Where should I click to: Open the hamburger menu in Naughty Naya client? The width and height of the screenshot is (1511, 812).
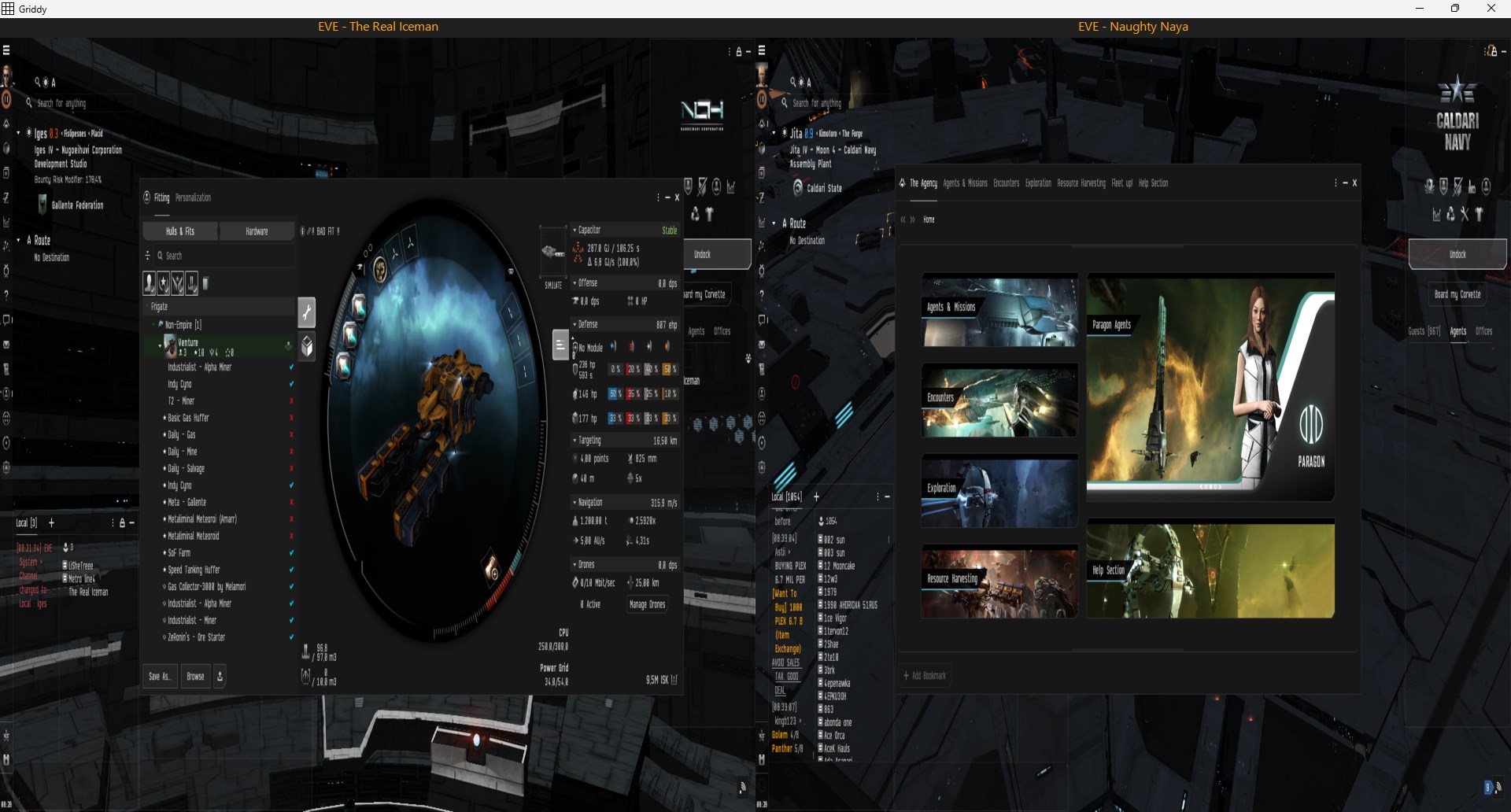click(x=762, y=50)
